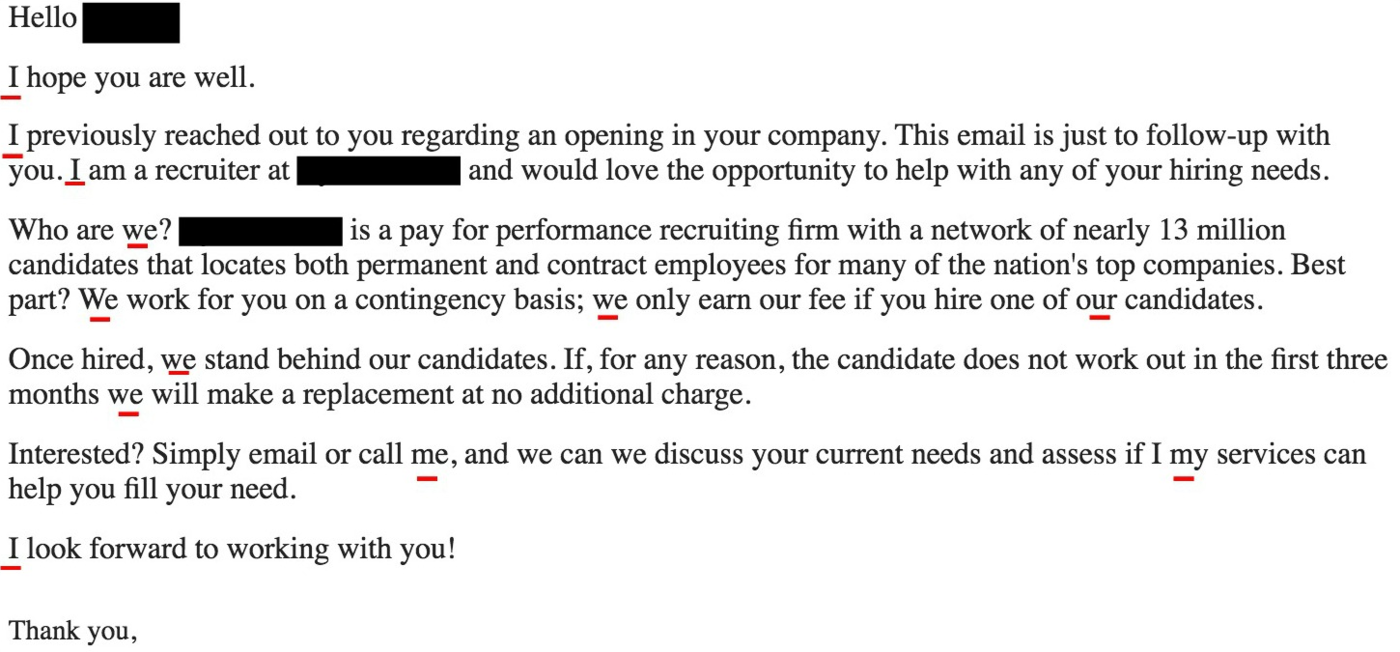Click the hyphenated word "follow-up"
This screenshot has width=1400, height=652.
coord(1217,135)
